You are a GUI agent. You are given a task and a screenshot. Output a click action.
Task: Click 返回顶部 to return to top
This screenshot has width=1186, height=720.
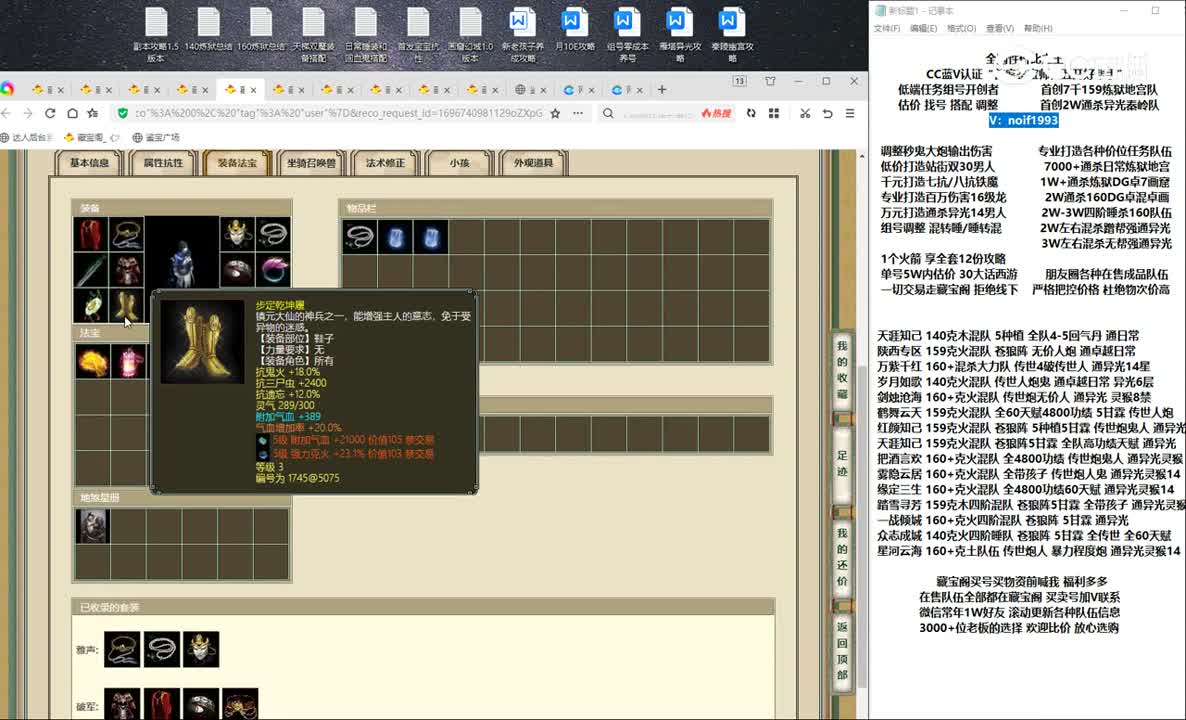point(842,651)
